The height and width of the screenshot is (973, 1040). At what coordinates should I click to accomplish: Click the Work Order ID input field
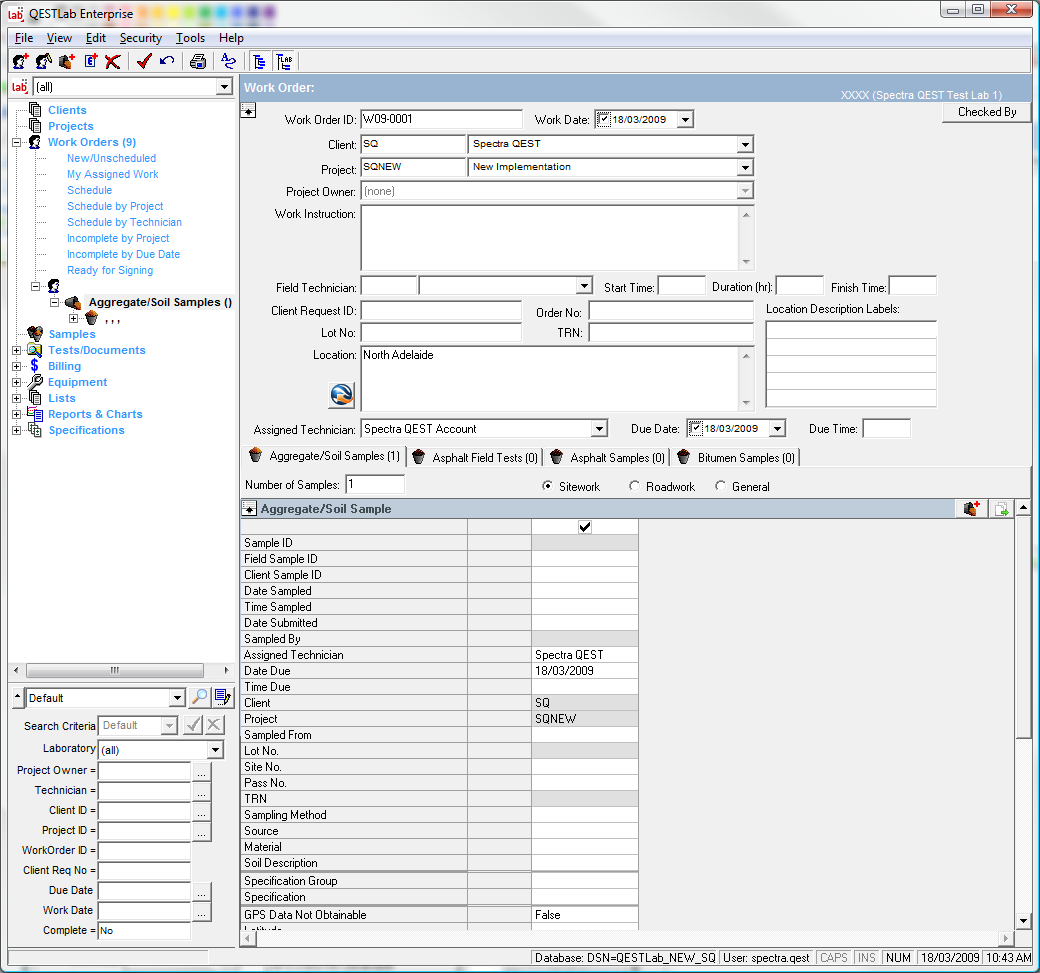[441, 120]
